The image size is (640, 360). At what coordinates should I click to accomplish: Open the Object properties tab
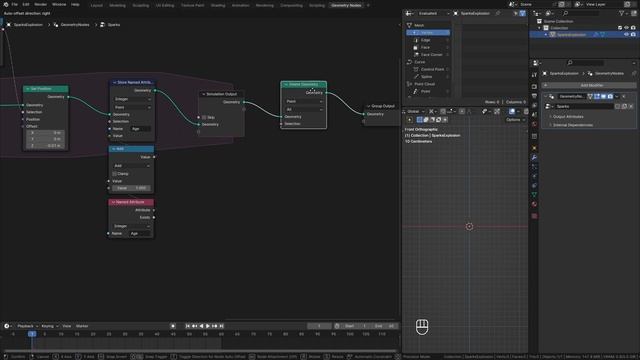coord(534,148)
